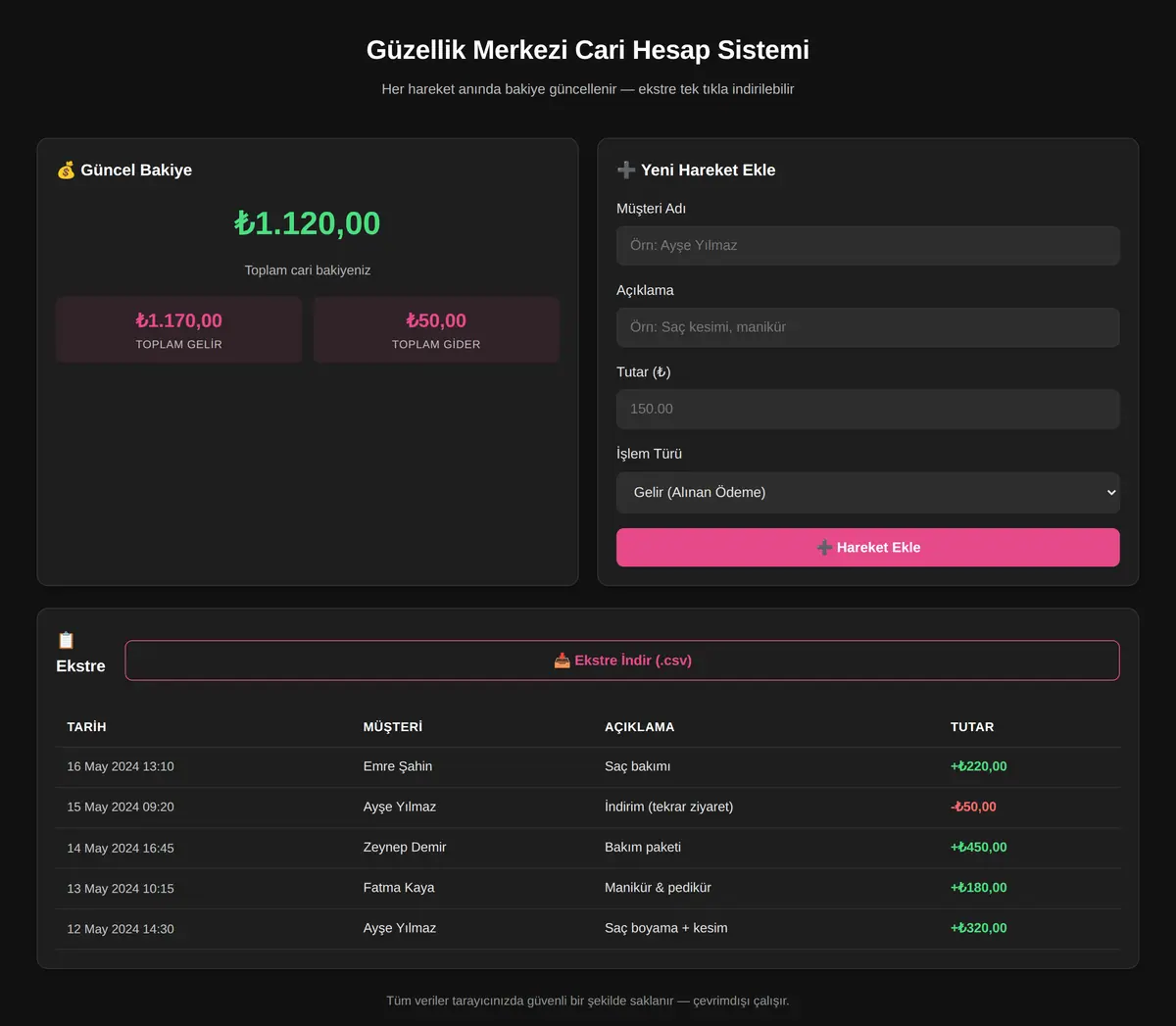Click the İndirim (tekrar ziyaret) description
The image size is (1176, 1026).
point(669,807)
